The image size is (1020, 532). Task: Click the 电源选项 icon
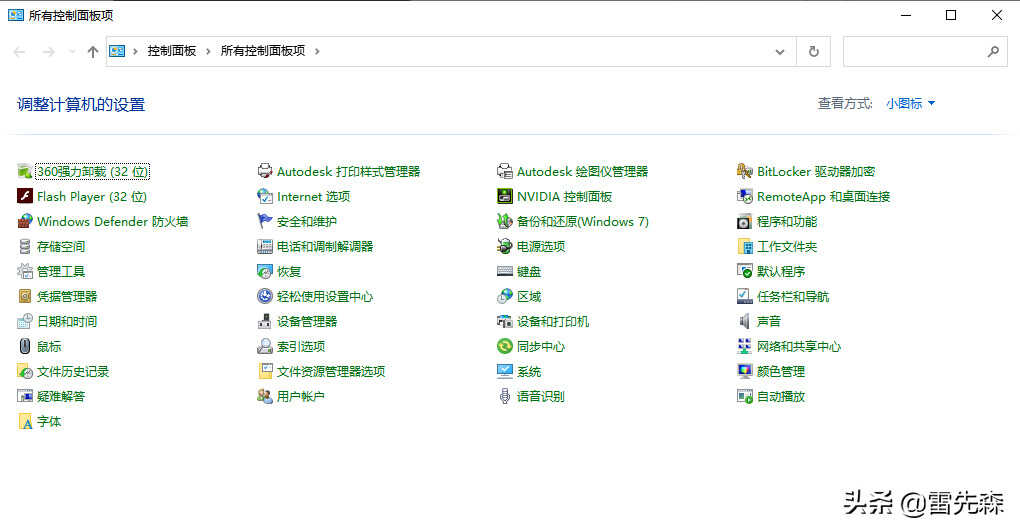505,246
